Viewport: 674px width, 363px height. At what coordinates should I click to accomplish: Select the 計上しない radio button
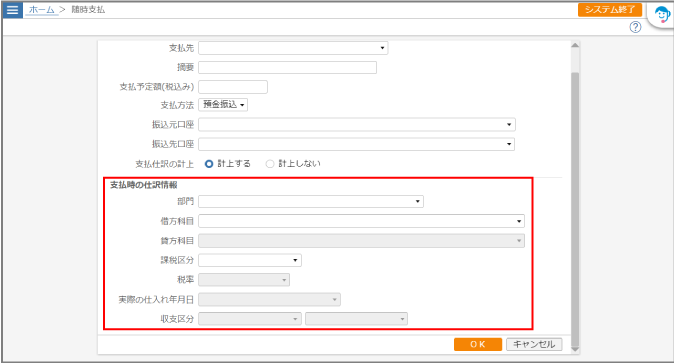[x=270, y=164]
